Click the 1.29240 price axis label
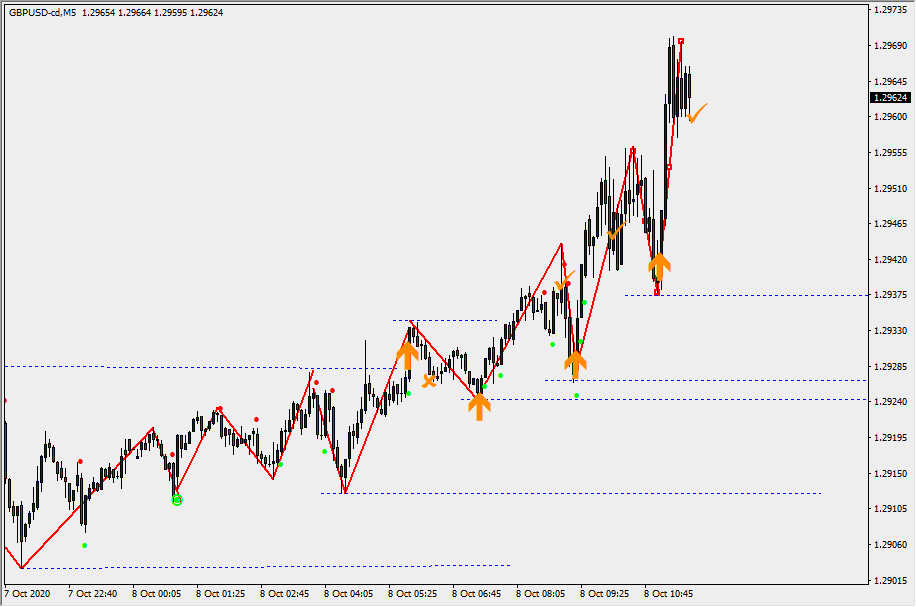Image resolution: width=916 pixels, height=607 pixels. 889,402
